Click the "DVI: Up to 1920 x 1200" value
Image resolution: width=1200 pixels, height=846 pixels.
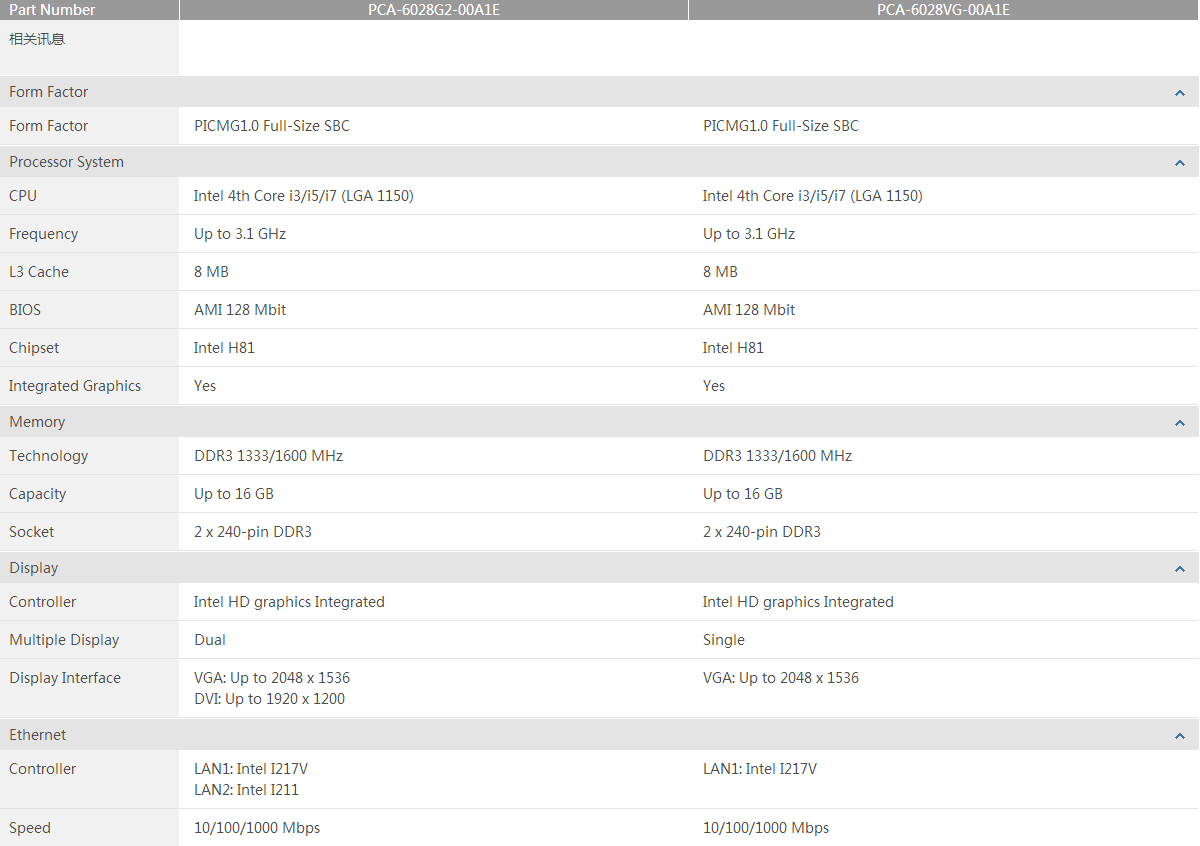(269, 699)
